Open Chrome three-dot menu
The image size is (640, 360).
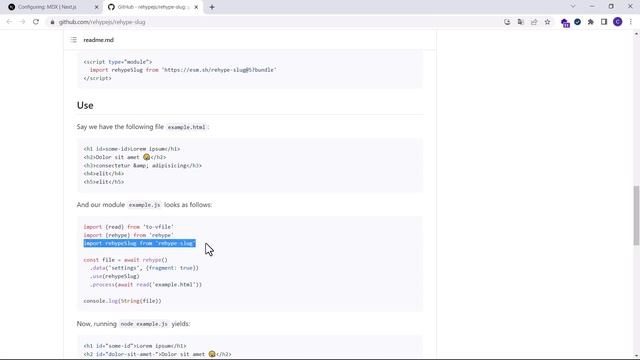pos(631,22)
